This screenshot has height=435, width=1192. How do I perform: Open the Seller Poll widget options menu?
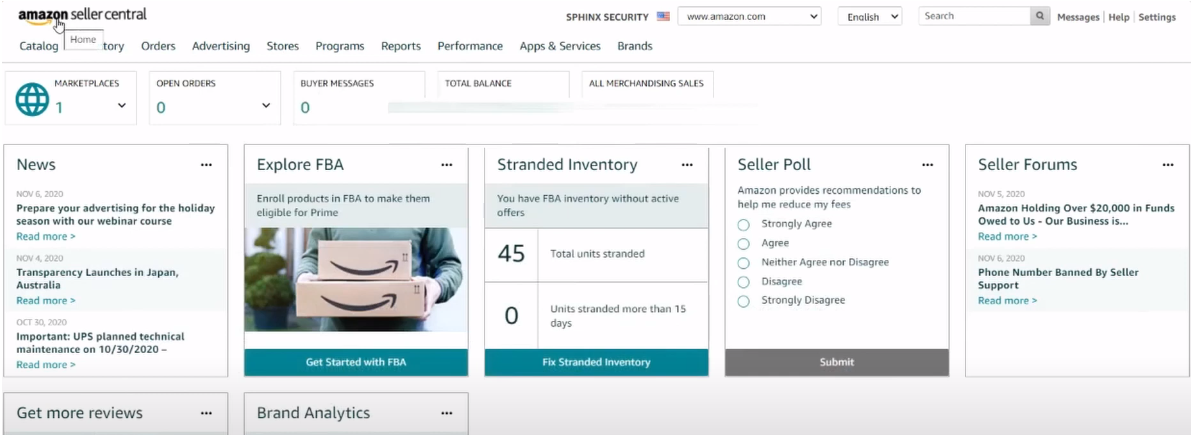pos(928,165)
